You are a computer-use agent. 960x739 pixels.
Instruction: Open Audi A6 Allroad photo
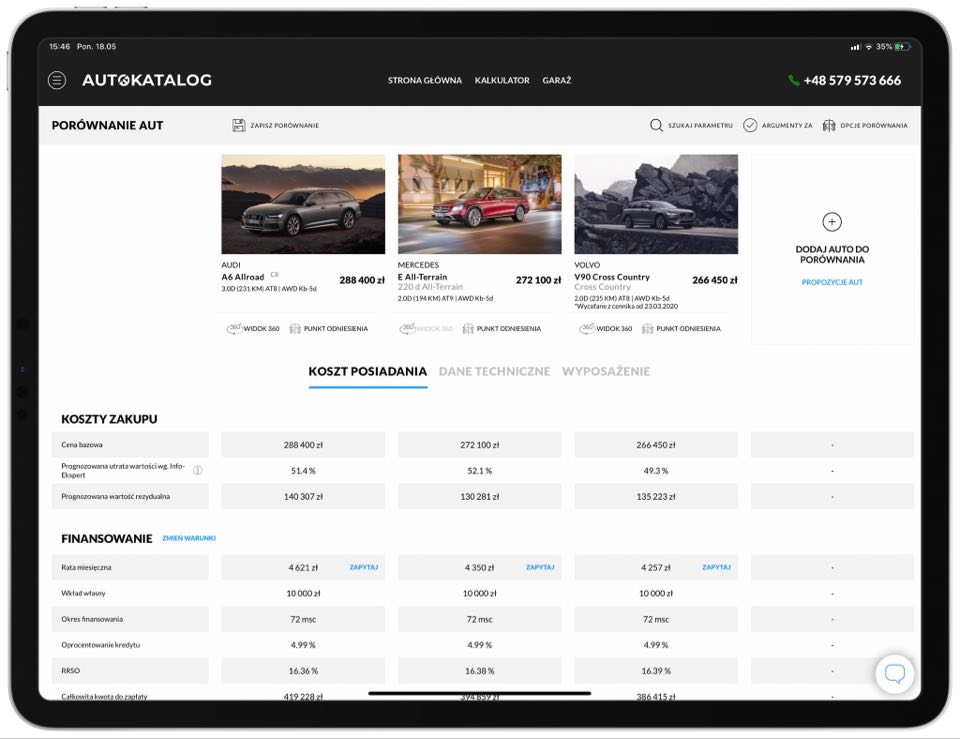pos(303,204)
